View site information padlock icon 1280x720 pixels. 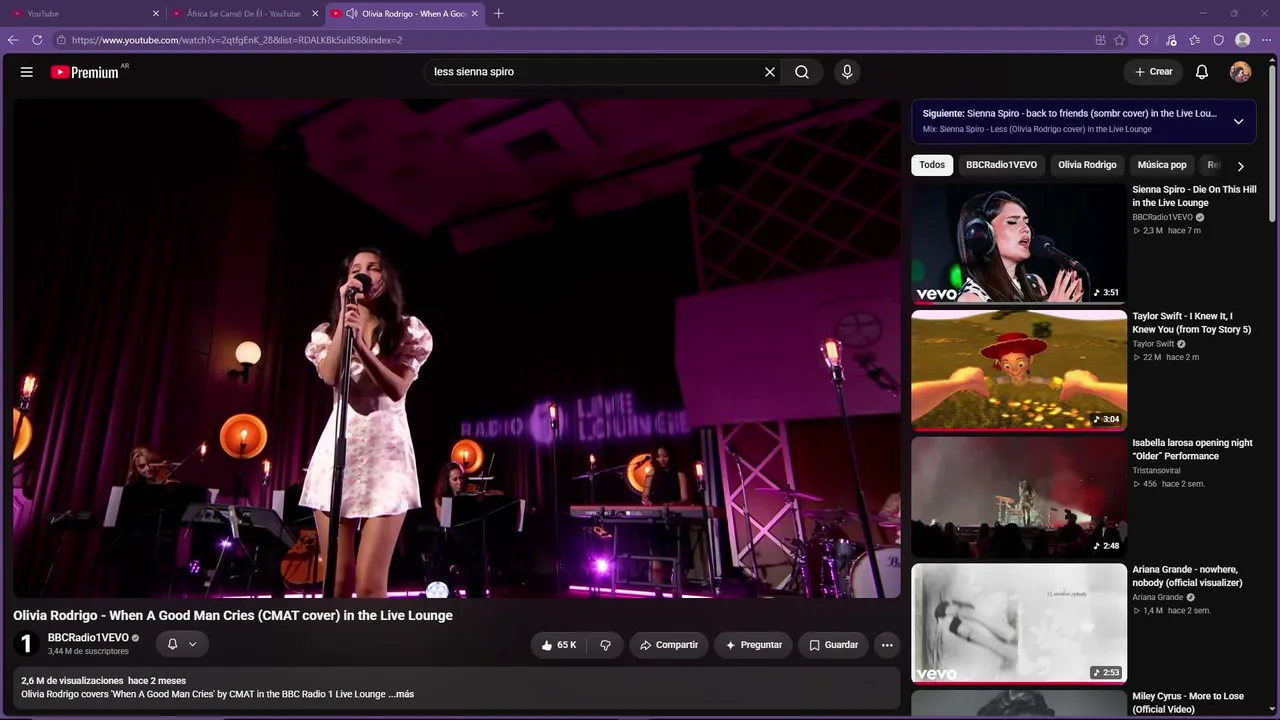pyautogui.click(x=61, y=40)
